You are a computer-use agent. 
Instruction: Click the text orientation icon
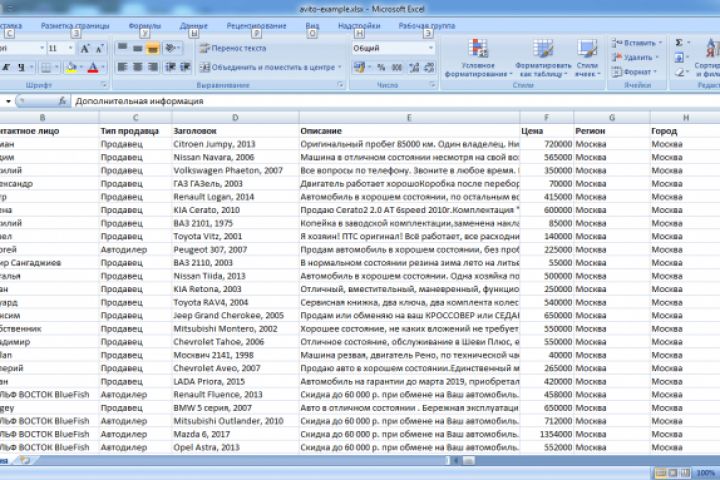click(171, 48)
